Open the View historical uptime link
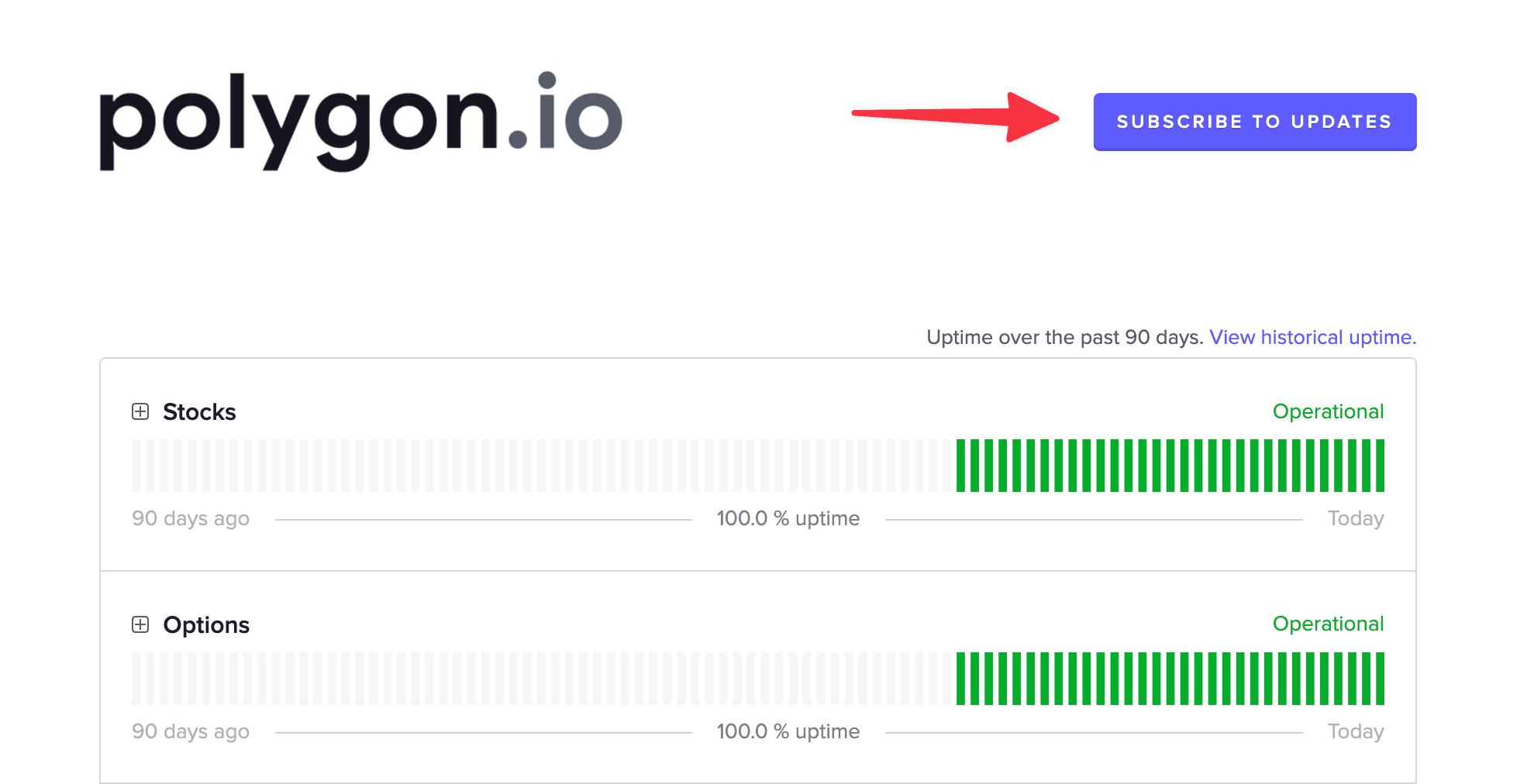Image resolution: width=1527 pixels, height=784 pixels. tap(1312, 337)
